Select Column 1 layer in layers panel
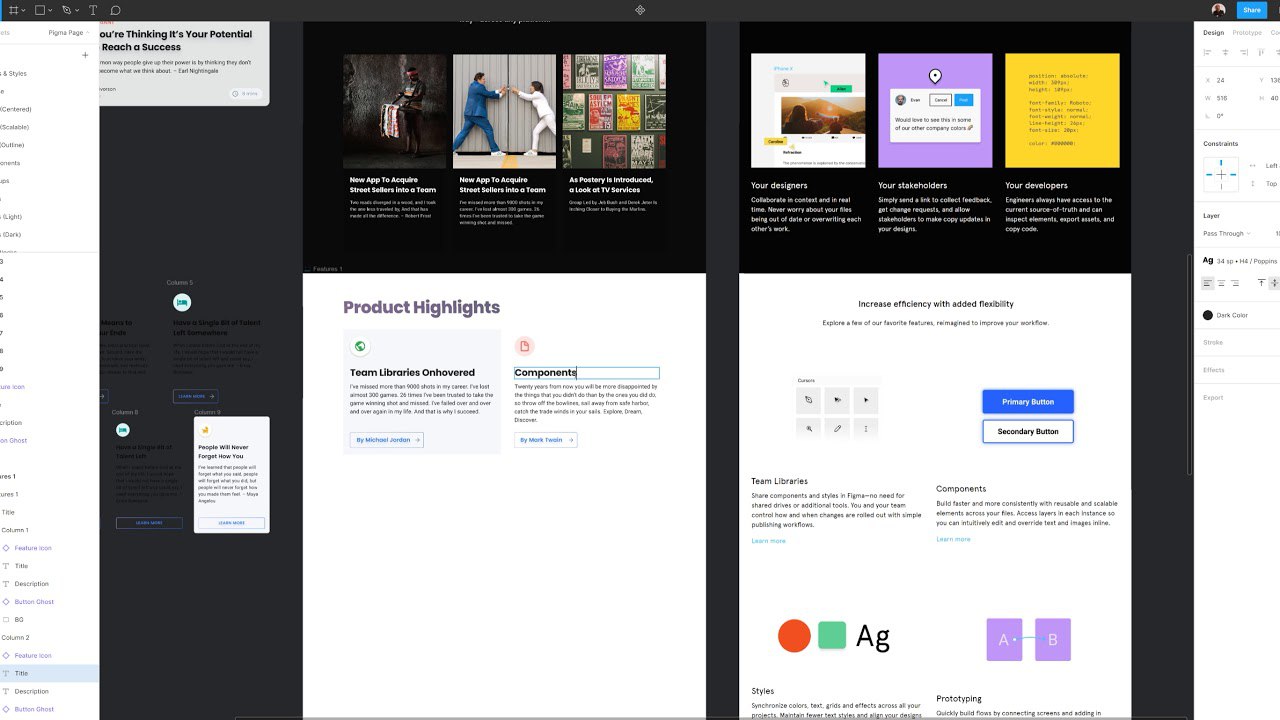 [49, 530]
